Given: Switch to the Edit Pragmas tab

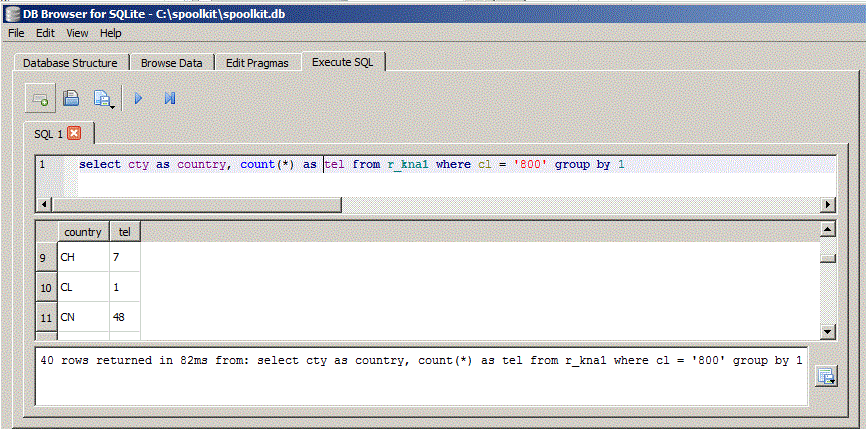Looking at the screenshot, I should 257,63.
